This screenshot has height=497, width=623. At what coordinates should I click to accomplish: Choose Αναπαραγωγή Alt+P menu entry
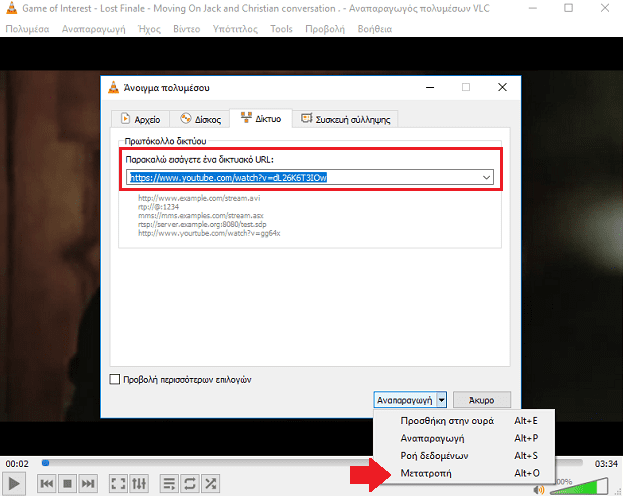point(464,438)
